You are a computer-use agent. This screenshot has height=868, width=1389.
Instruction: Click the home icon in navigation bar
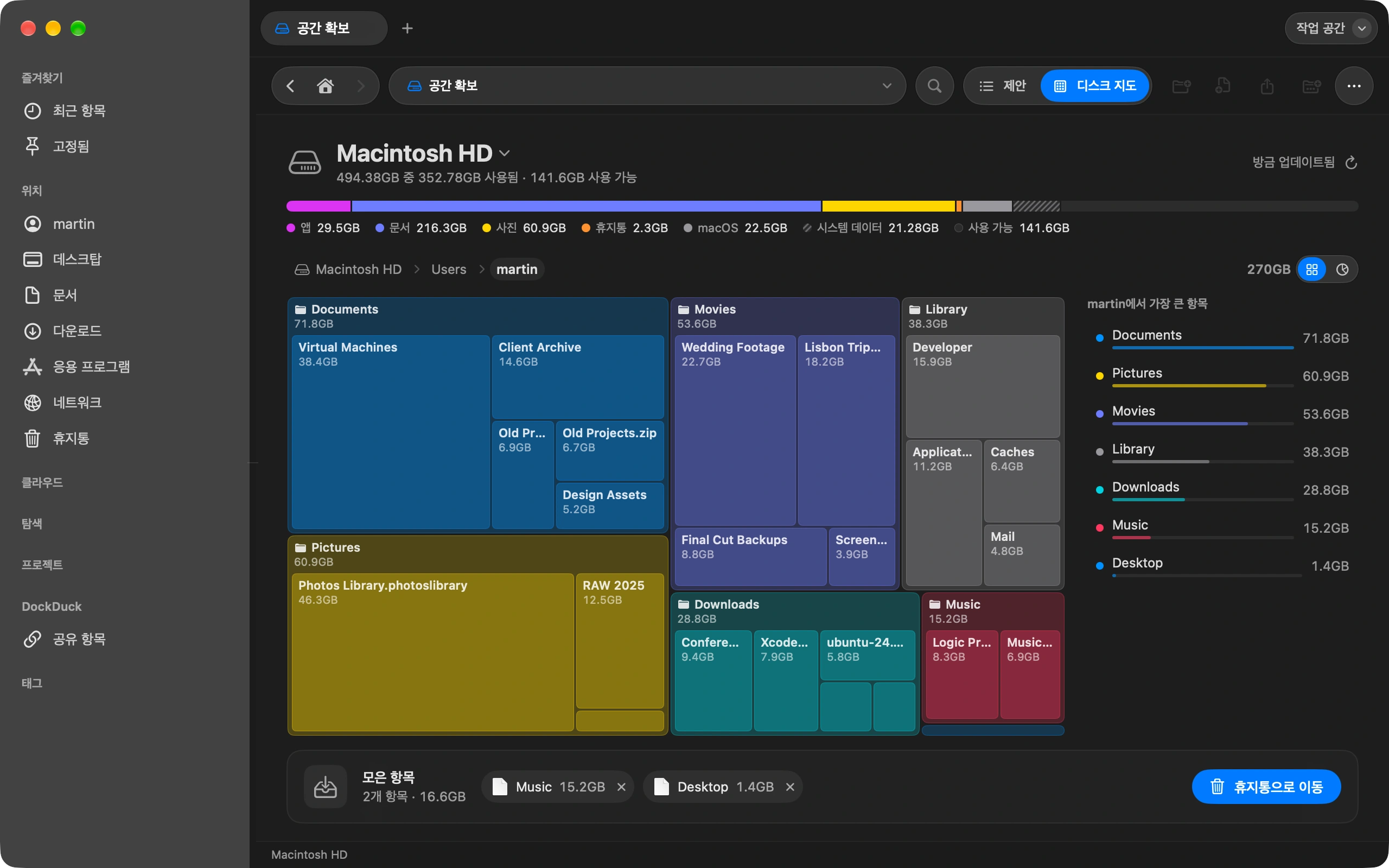click(x=325, y=86)
